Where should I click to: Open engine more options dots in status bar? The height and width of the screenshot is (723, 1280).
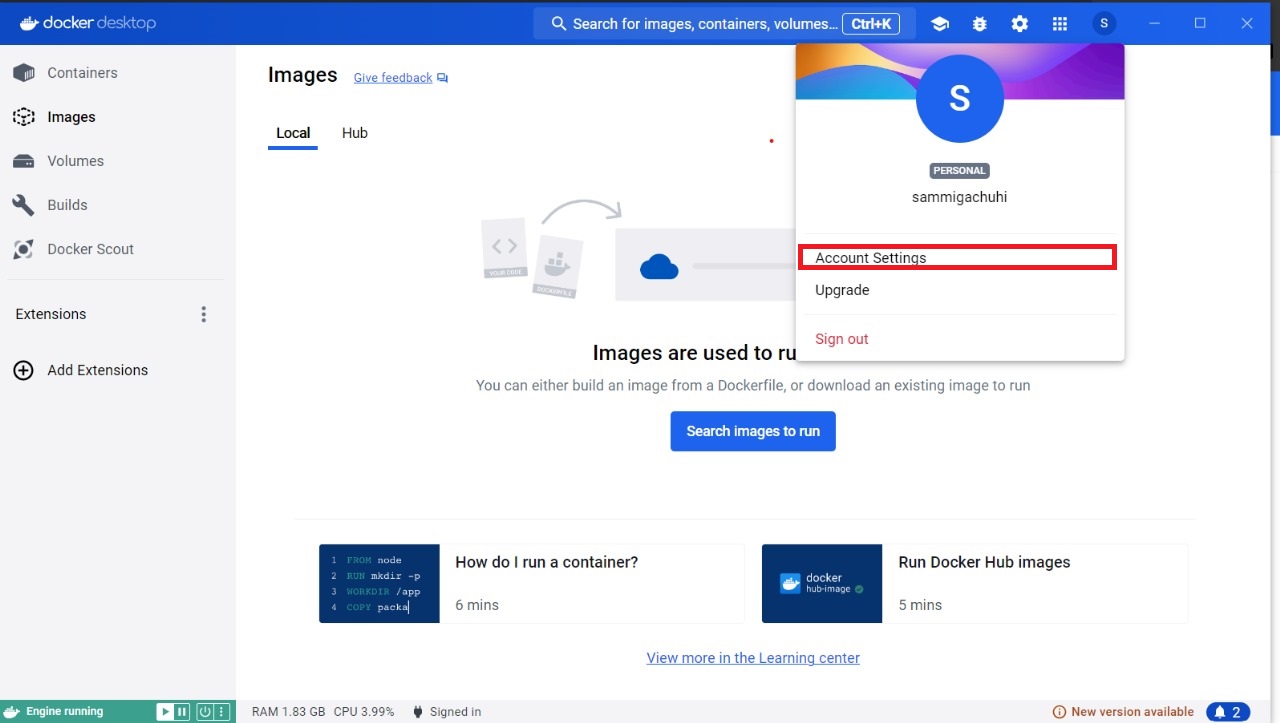[x=222, y=712]
